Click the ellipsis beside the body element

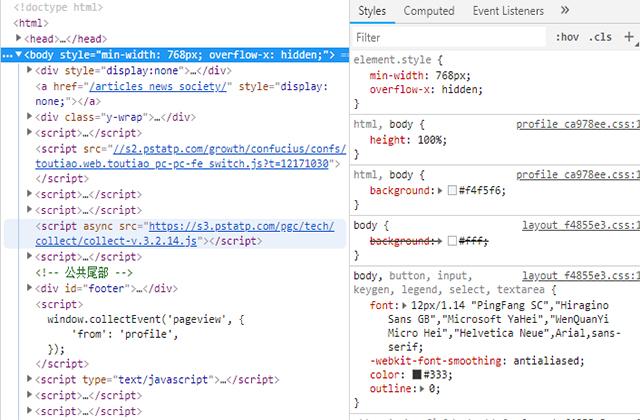(x=7, y=54)
